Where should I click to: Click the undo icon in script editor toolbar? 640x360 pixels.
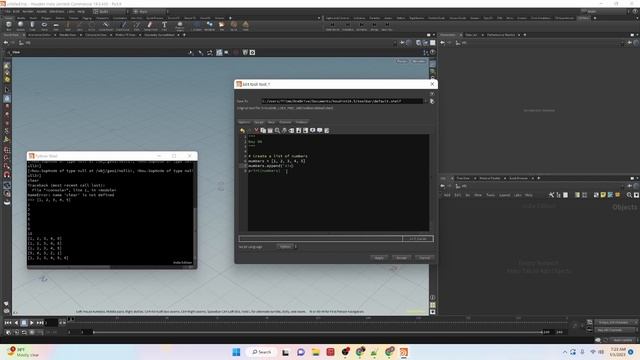(242, 130)
